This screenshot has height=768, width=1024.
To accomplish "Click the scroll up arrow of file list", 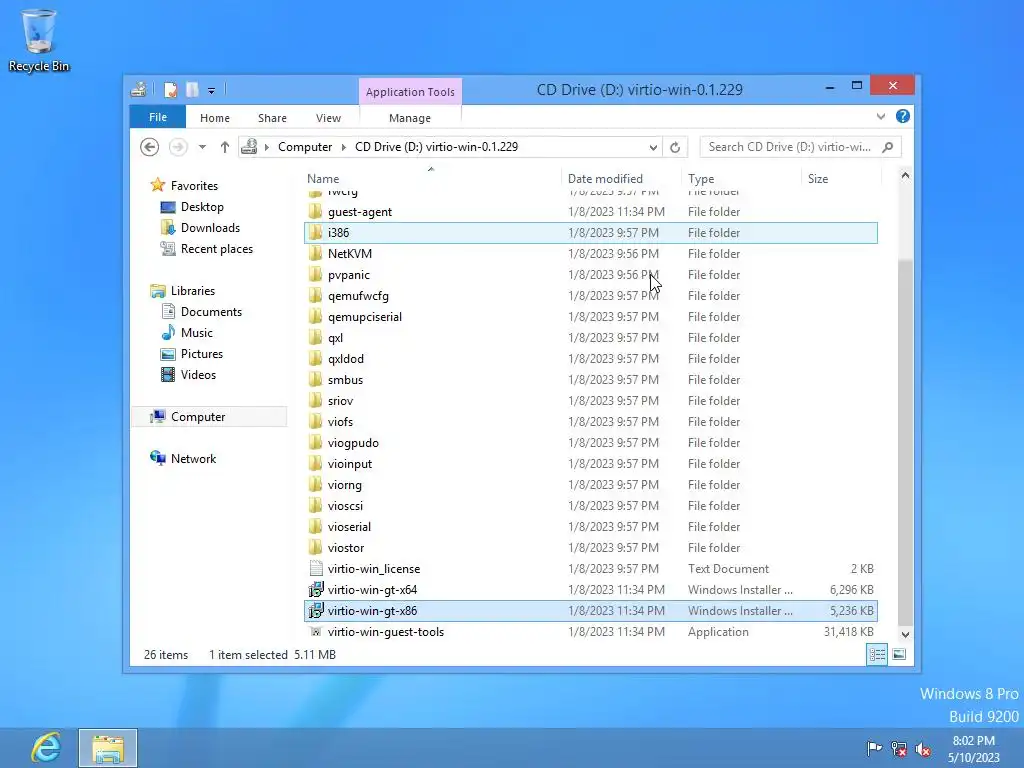I will [905, 176].
